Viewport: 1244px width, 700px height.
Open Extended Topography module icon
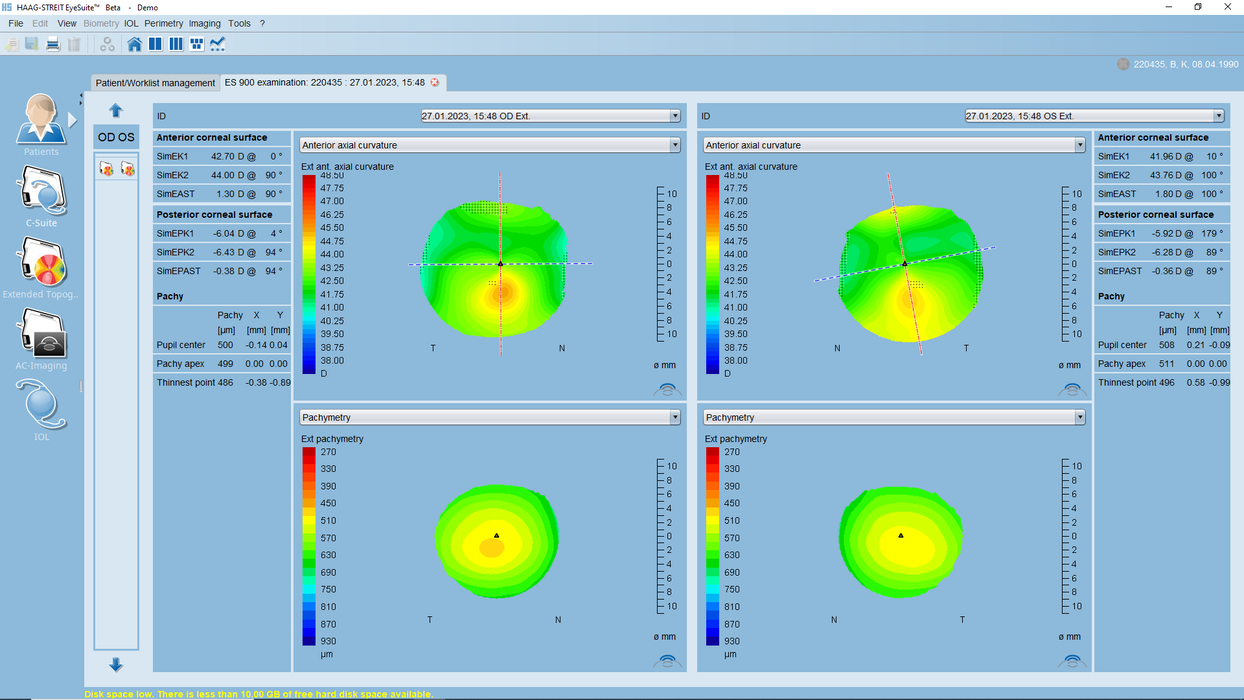pyautogui.click(x=41, y=266)
